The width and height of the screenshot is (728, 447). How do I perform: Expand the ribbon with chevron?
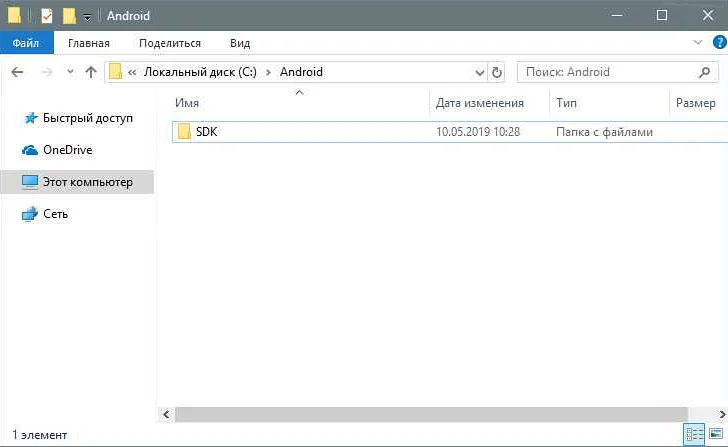[x=697, y=43]
